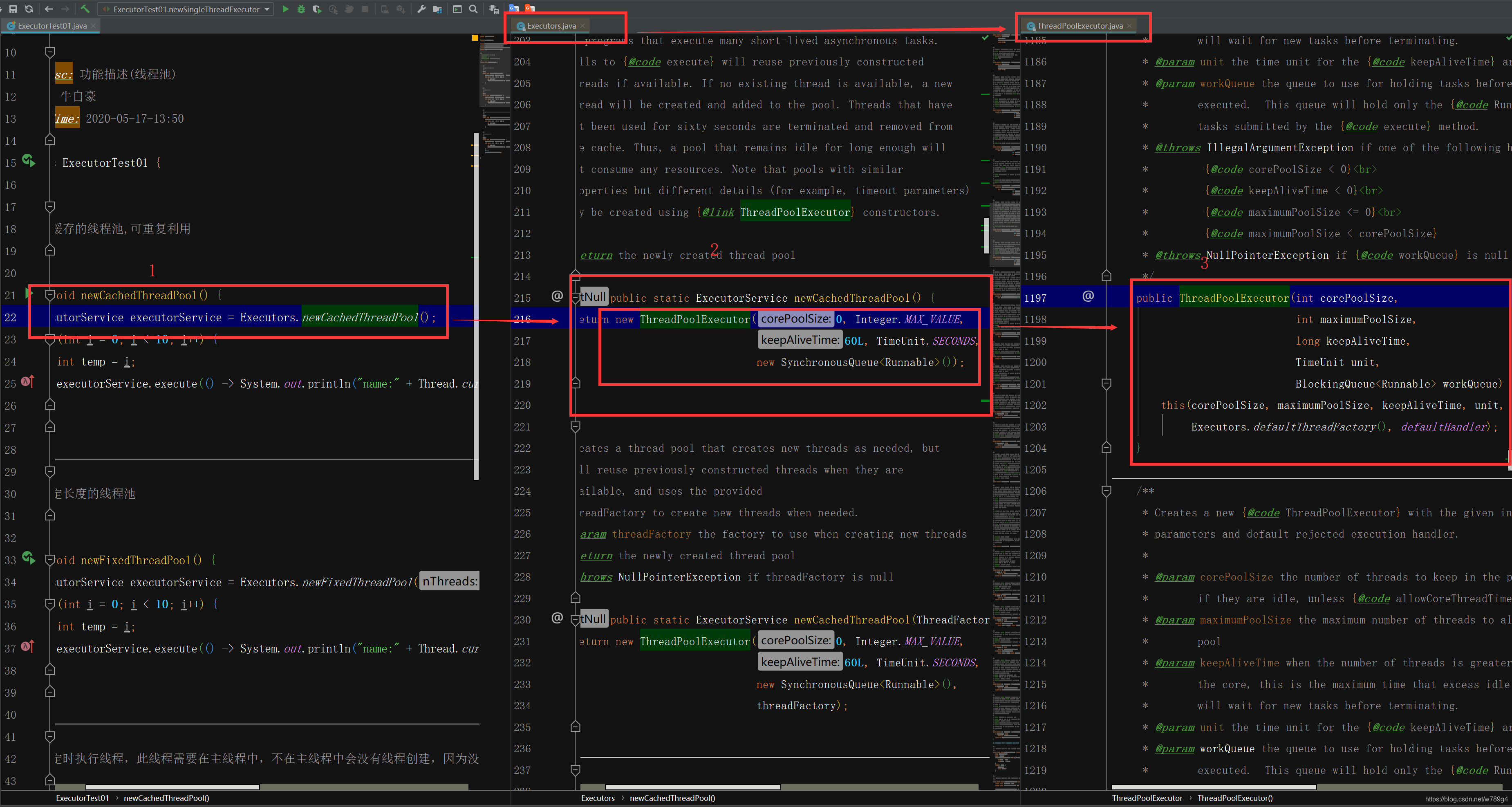Click newCachedThreadPool() breadcrumb in middle pane

click(x=672, y=798)
